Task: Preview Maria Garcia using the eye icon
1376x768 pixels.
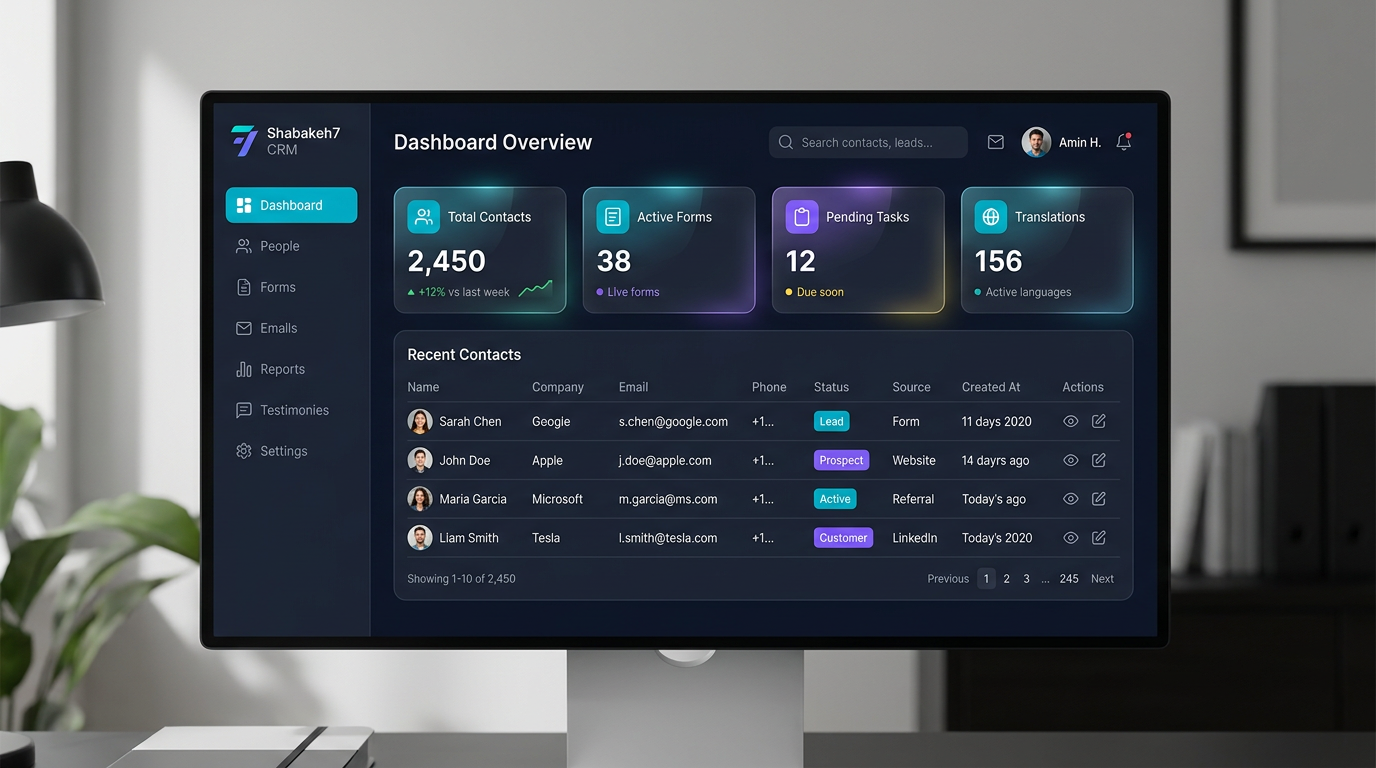Action: point(1070,498)
